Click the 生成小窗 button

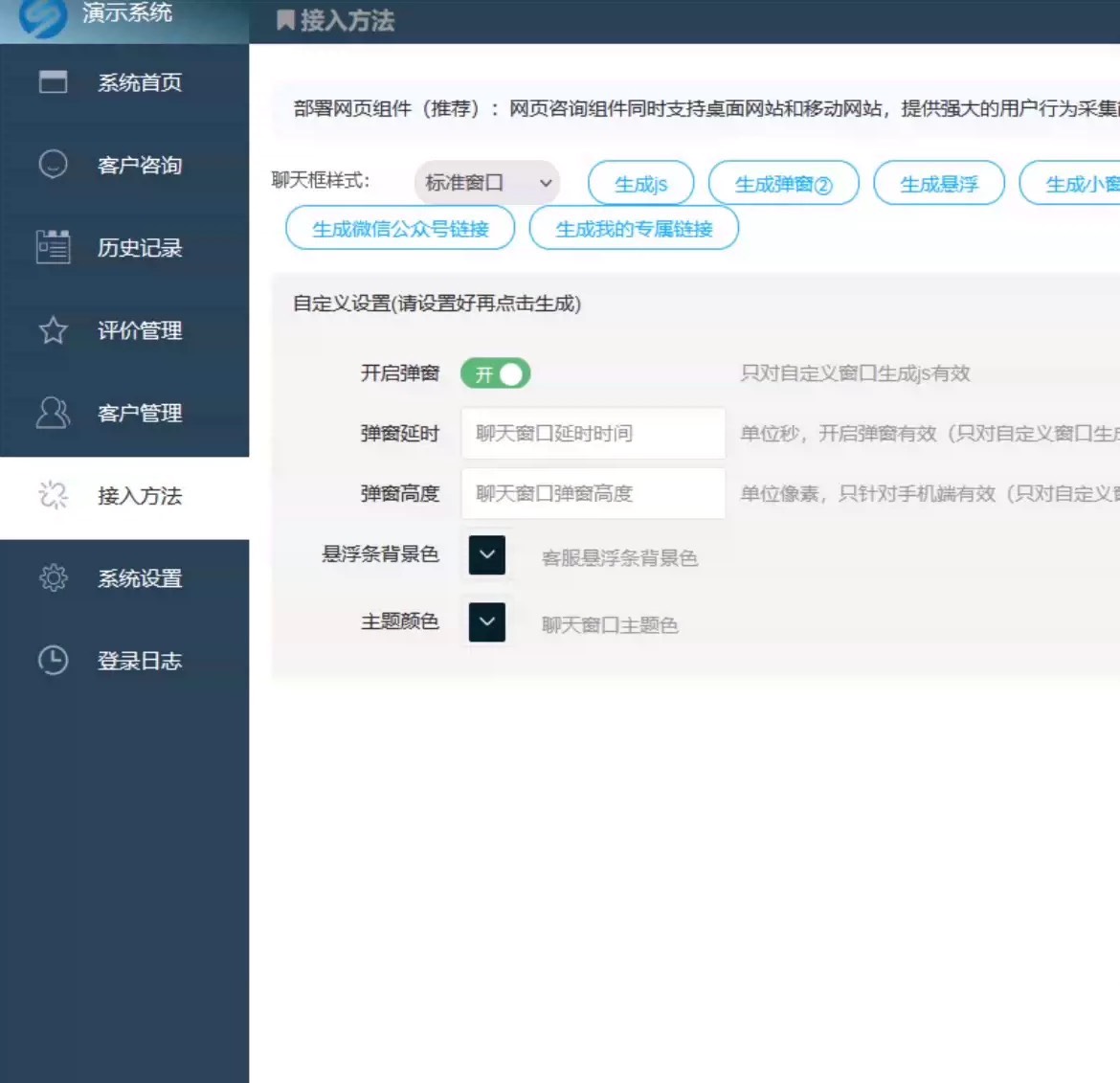(x=1070, y=184)
